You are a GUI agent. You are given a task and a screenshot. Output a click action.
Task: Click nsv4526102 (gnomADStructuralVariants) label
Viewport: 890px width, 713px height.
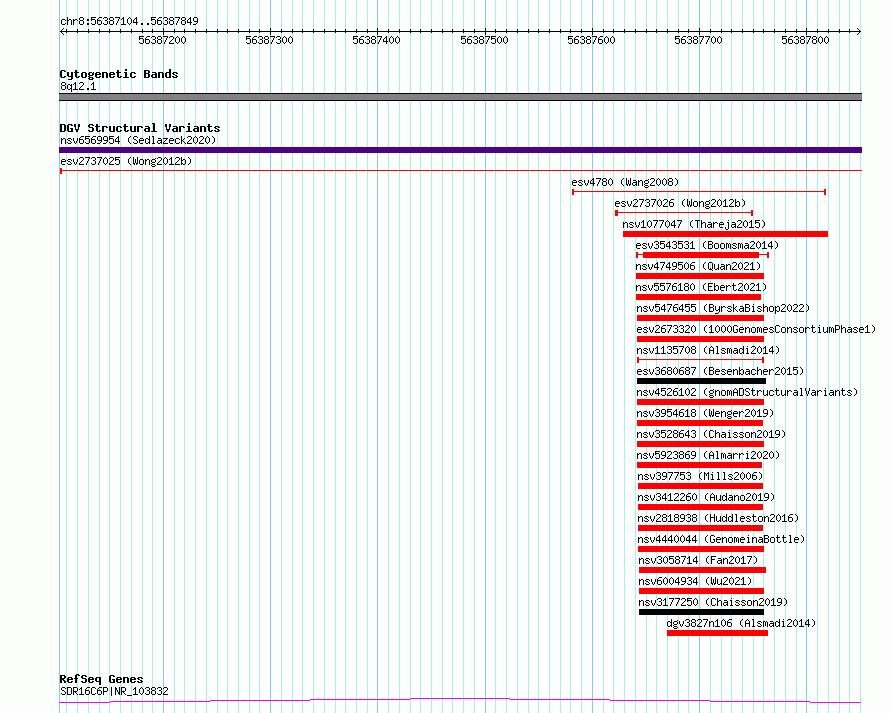tap(747, 392)
